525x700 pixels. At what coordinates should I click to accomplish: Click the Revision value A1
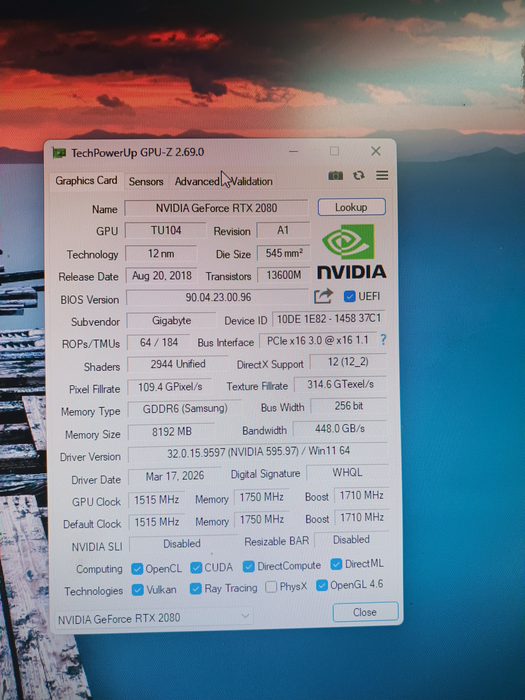tap(283, 230)
